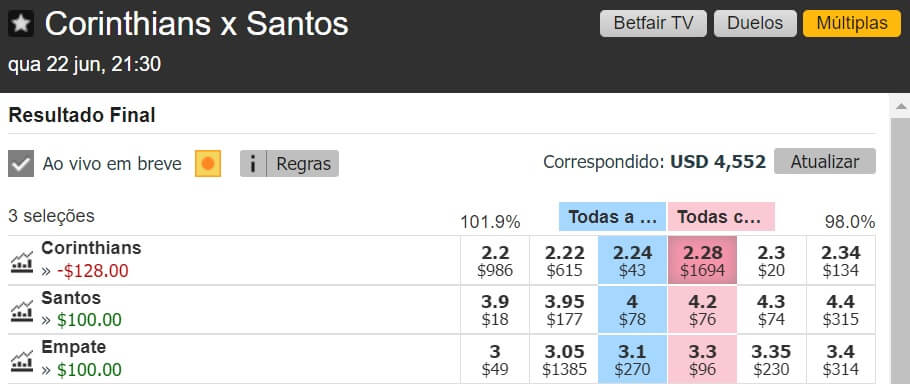Screen dimensions: 910x384
Task: Open the Santos price chart icon
Action: click(x=22, y=311)
